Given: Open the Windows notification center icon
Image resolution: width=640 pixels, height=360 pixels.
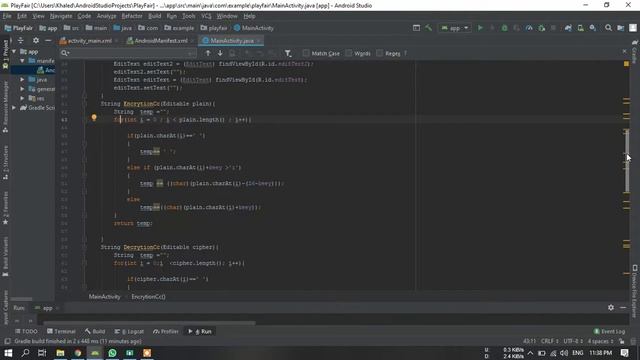Looking at the screenshot, I should (624, 353).
